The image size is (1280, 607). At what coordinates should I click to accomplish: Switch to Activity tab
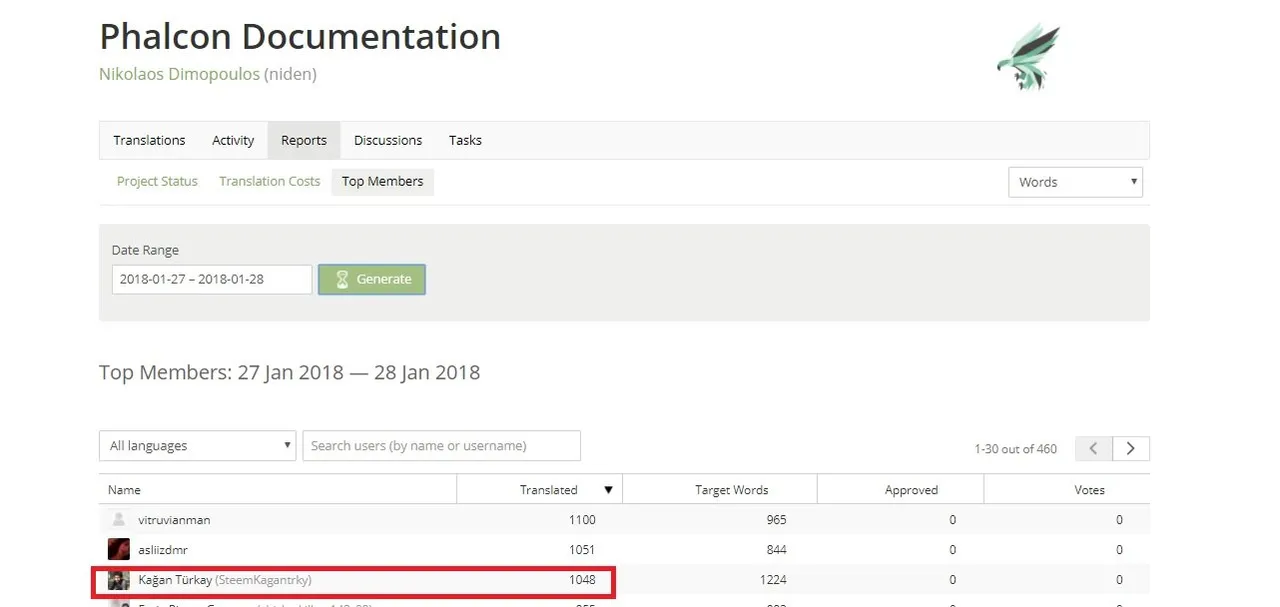tap(233, 140)
